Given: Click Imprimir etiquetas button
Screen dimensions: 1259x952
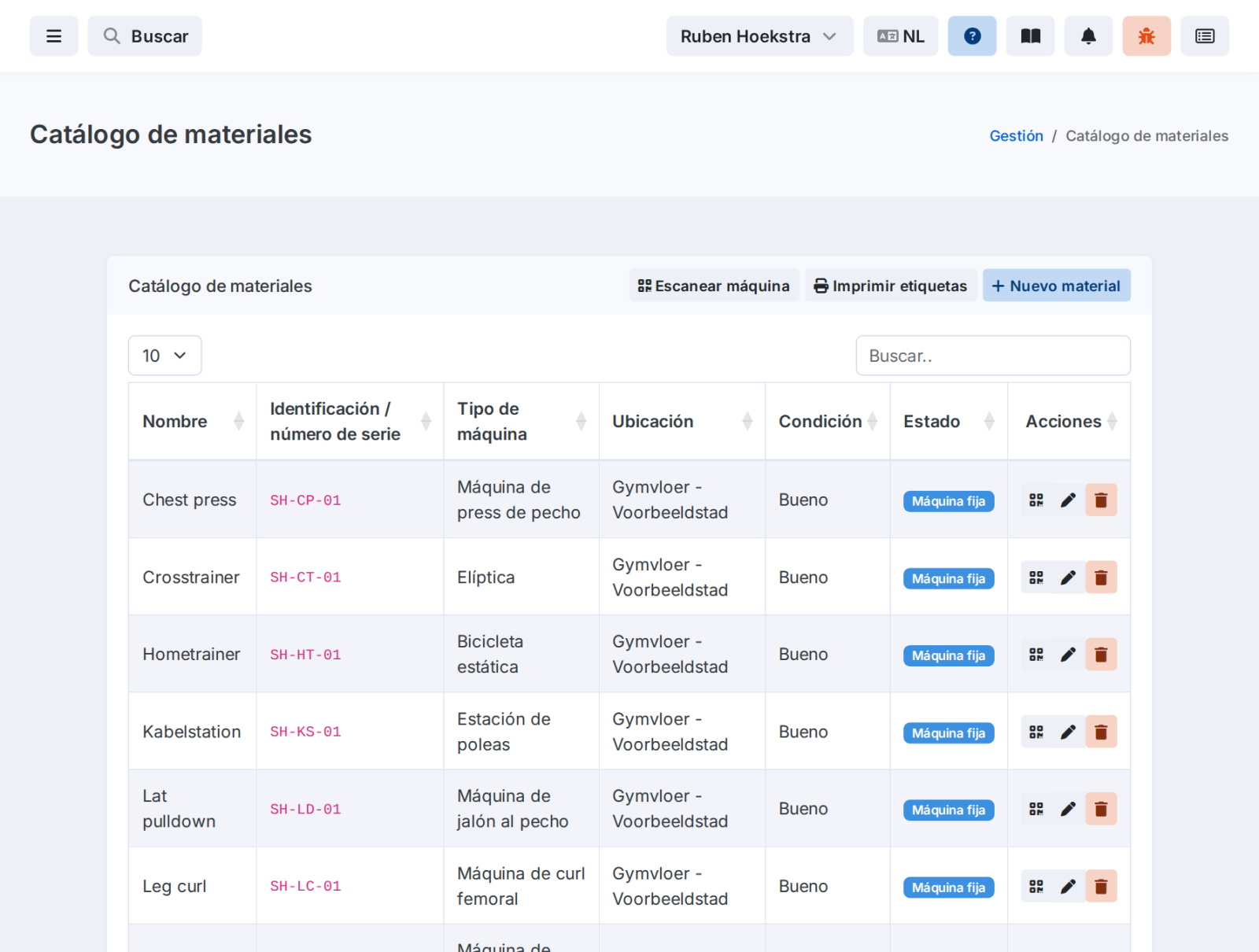Looking at the screenshot, I should pyautogui.click(x=891, y=286).
